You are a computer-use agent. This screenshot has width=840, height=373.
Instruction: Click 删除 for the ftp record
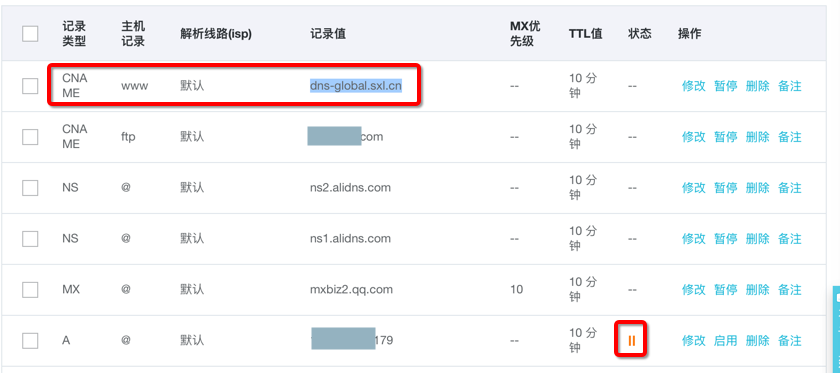[758, 137]
